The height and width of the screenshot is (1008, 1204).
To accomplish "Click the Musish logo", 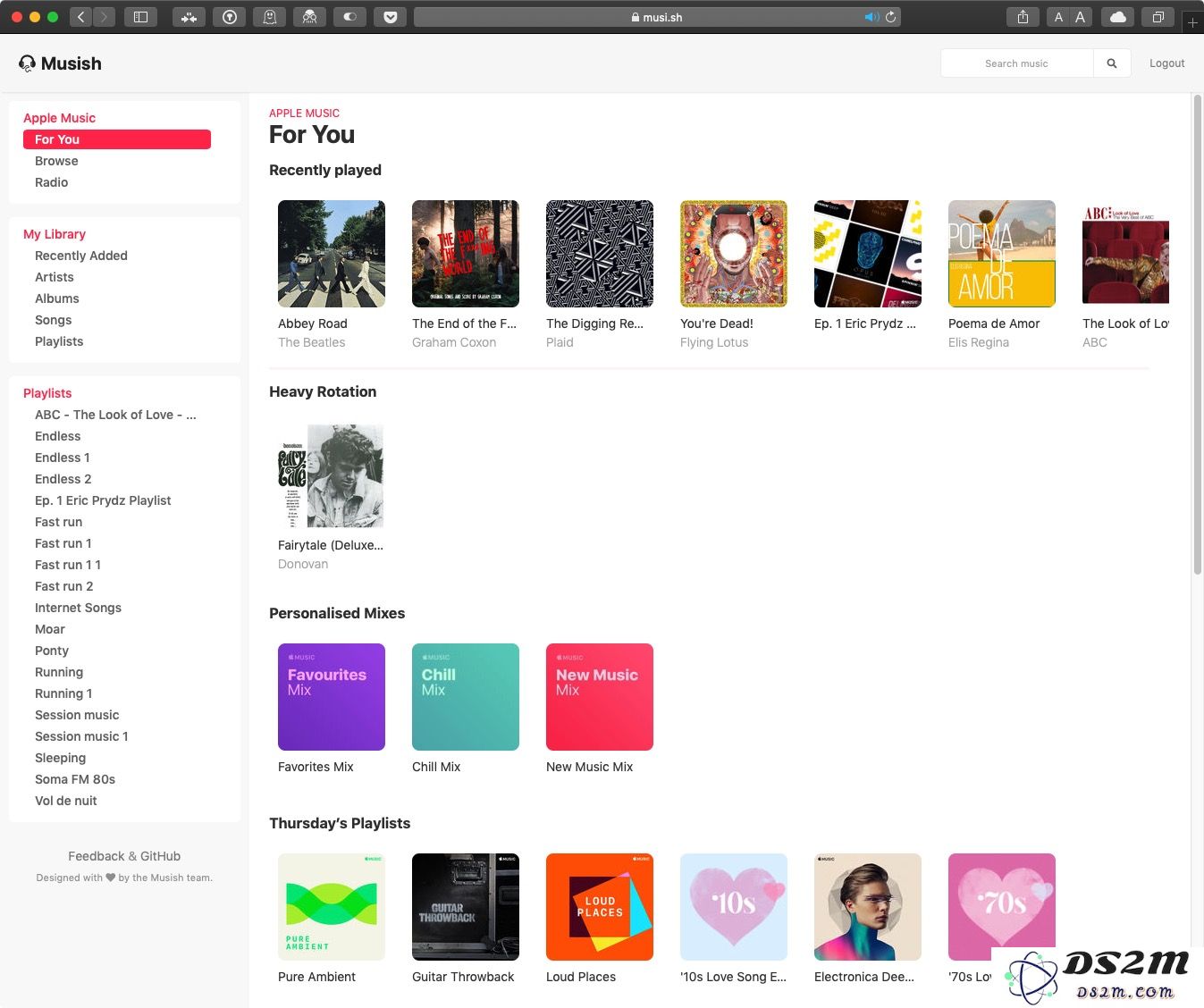I will pos(60,63).
